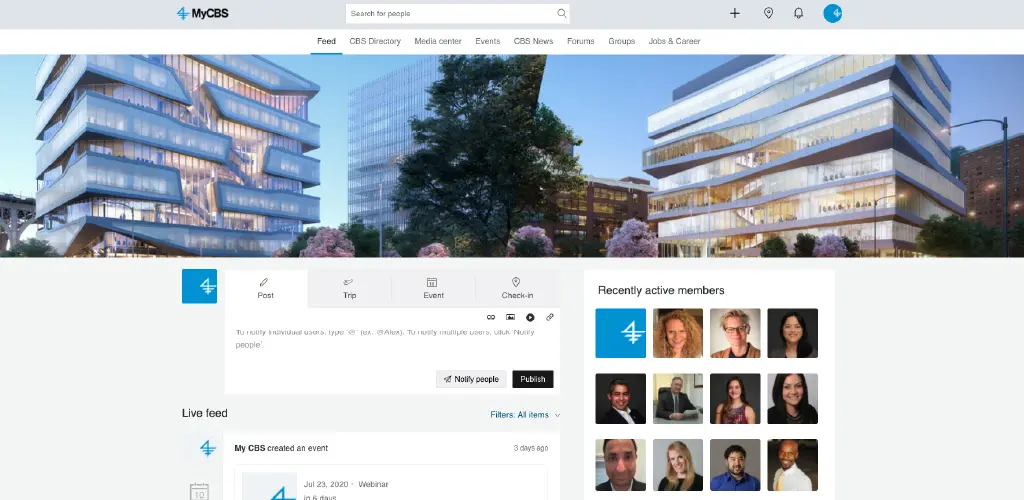Select the Post tab in composer

(x=266, y=289)
